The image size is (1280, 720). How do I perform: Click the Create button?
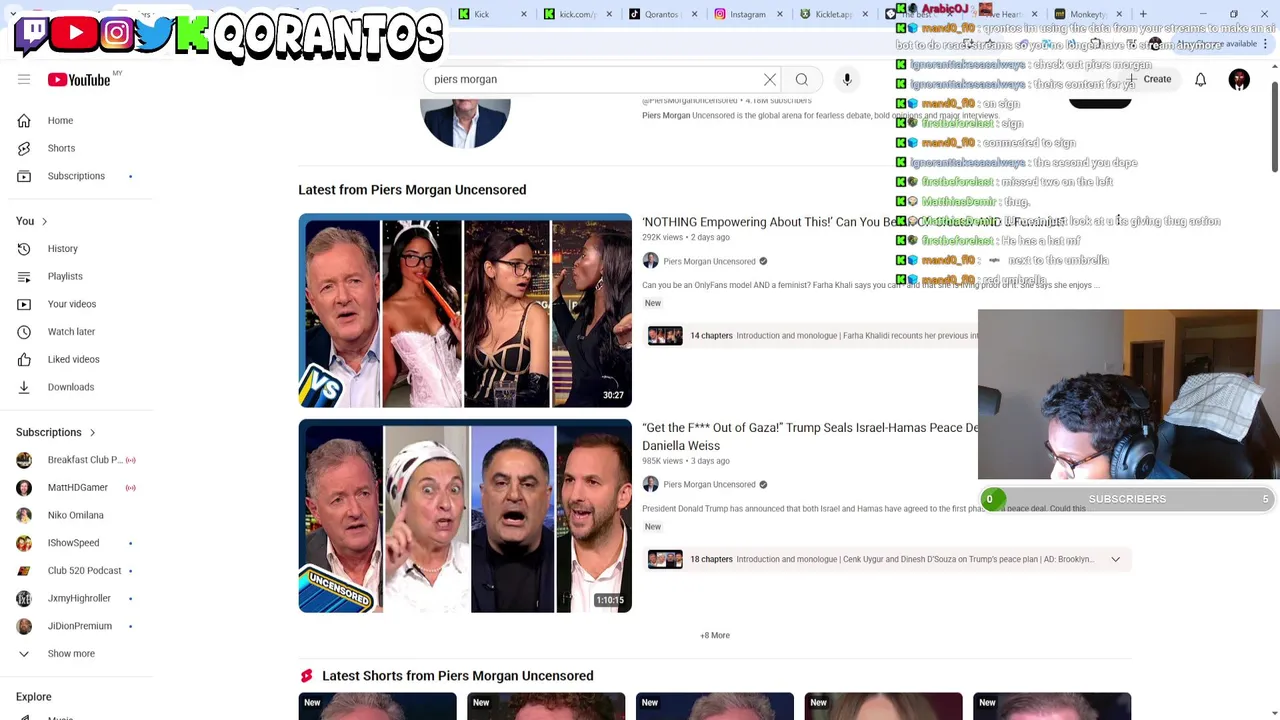pyautogui.click(x=1149, y=79)
